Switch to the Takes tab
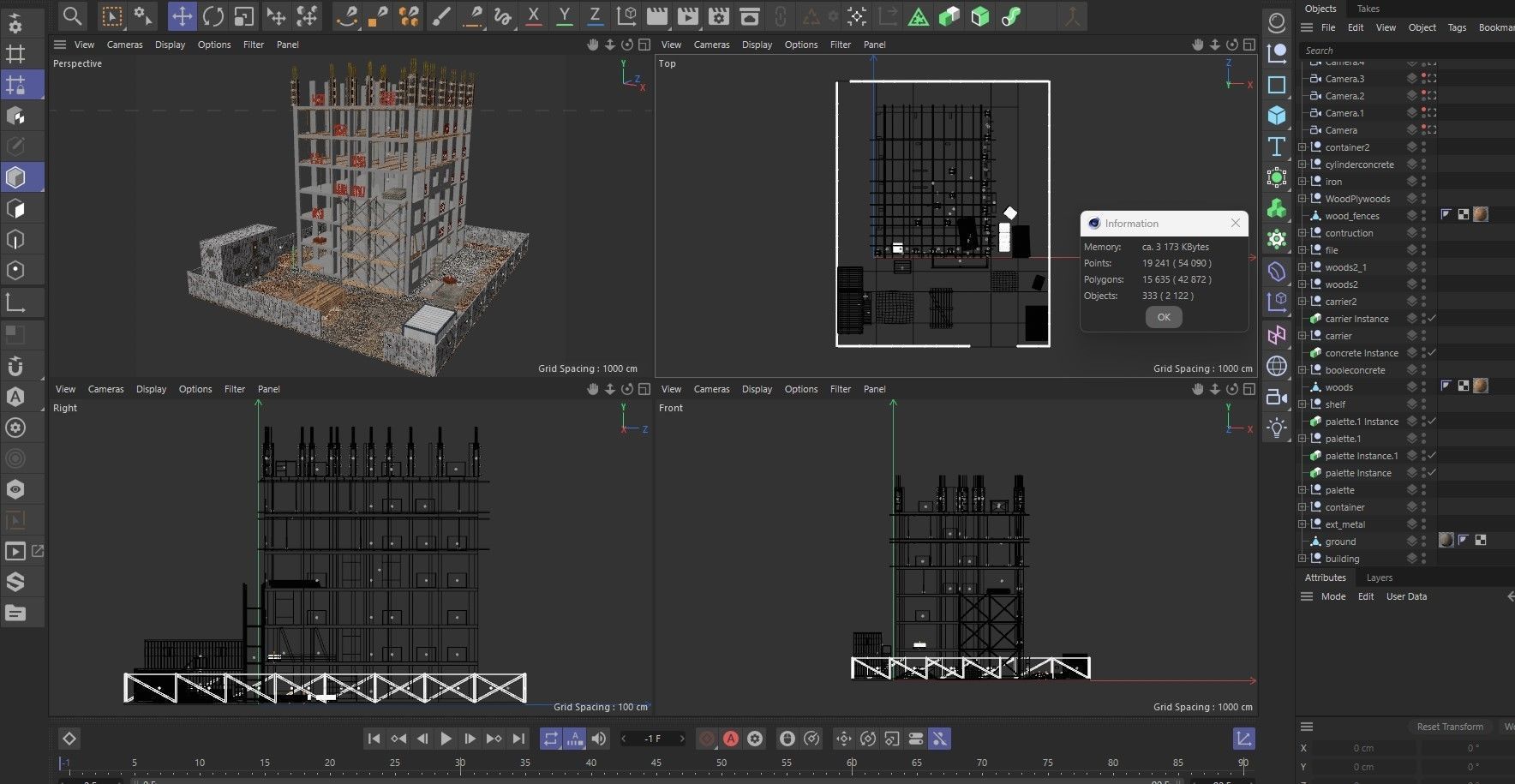The height and width of the screenshot is (784, 1515). click(x=1368, y=9)
